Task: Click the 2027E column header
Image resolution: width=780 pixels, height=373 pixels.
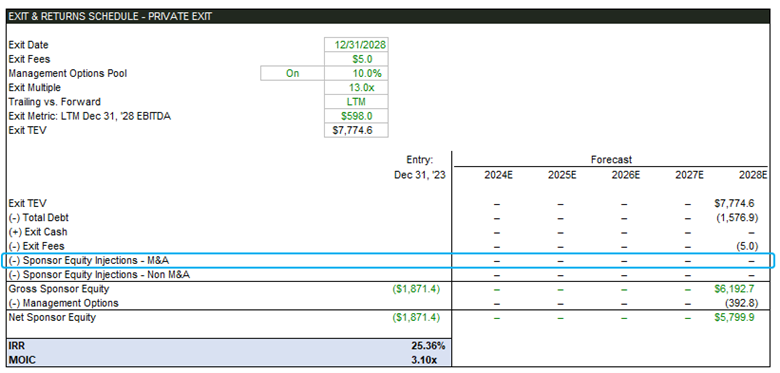Action: 689,175
